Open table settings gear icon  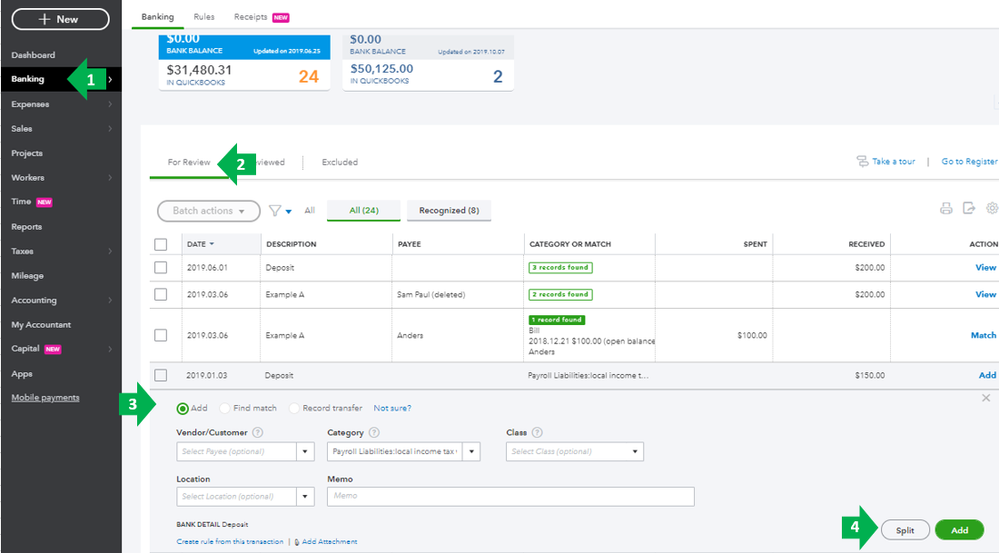992,208
